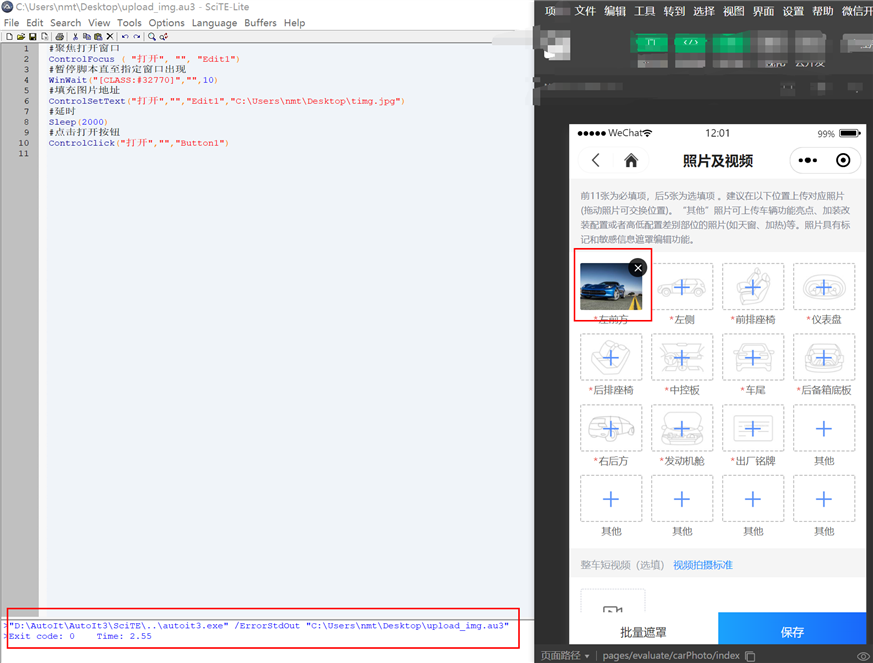Open the Options menu in SciTE

coord(166,23)
